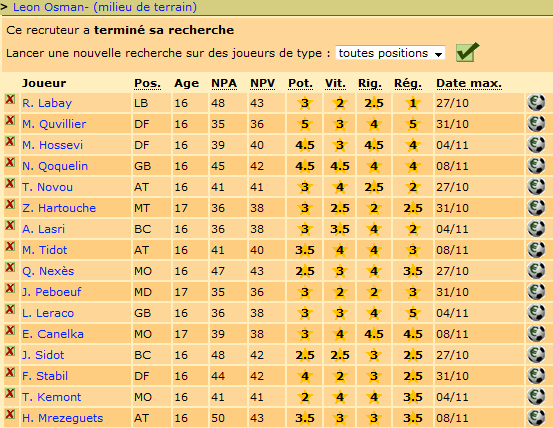Click red X next to Q. Nexès
The width and height of the screenshot is (553, 428).
click(10, 267)
